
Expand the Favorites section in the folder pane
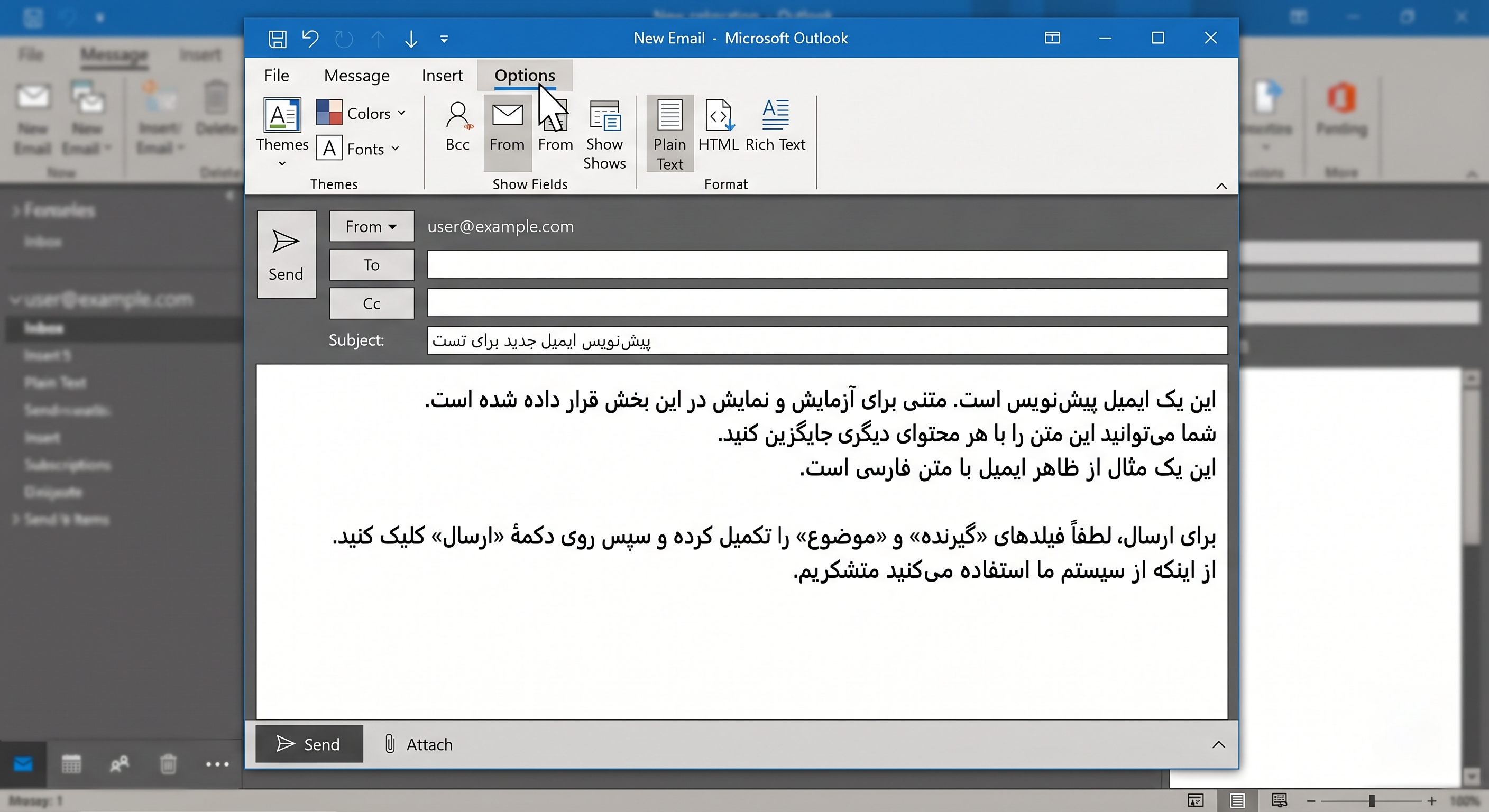click(x=16, y=211)
